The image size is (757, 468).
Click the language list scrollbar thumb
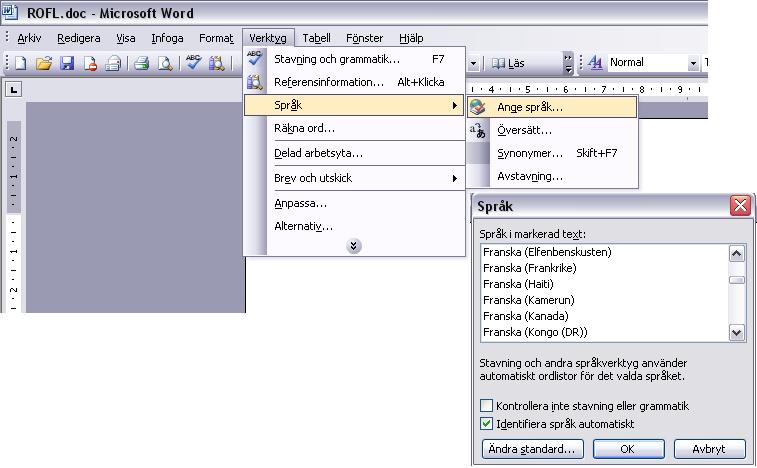tap(736, 280)
